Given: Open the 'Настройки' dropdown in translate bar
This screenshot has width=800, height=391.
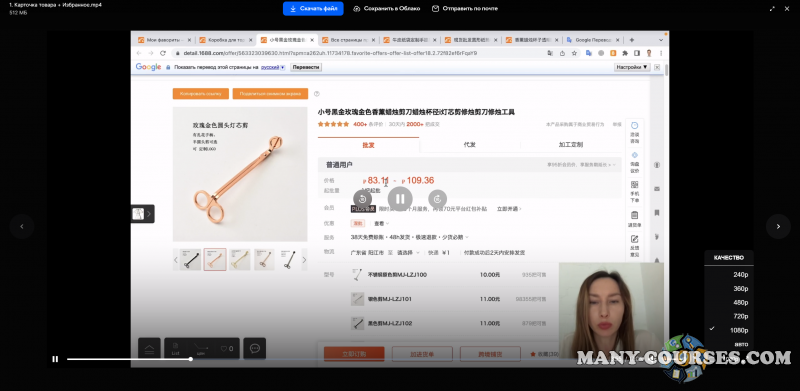Looking at the screenshot, I should [632, 67].
